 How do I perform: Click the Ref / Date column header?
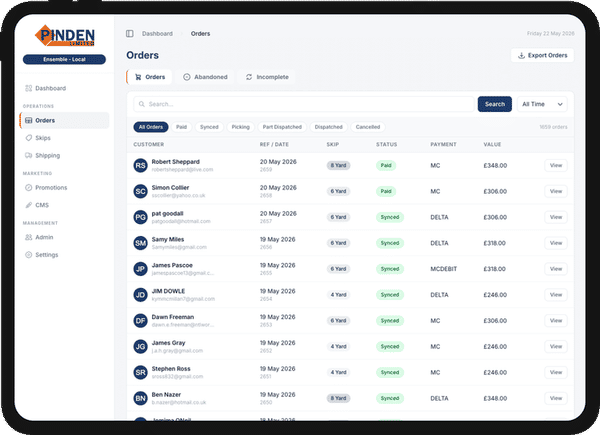tap(274, 145)
